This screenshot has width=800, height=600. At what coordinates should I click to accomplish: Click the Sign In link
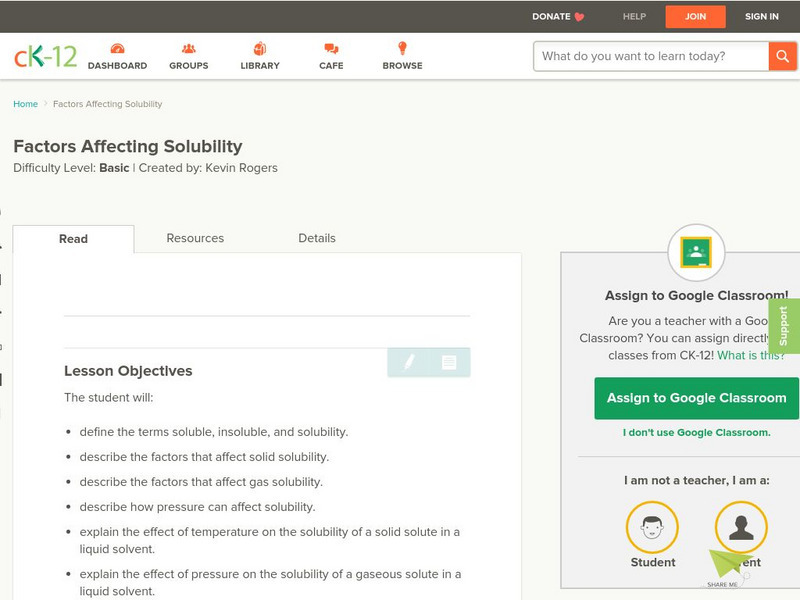pyautogui.click(x=762, y=17)
